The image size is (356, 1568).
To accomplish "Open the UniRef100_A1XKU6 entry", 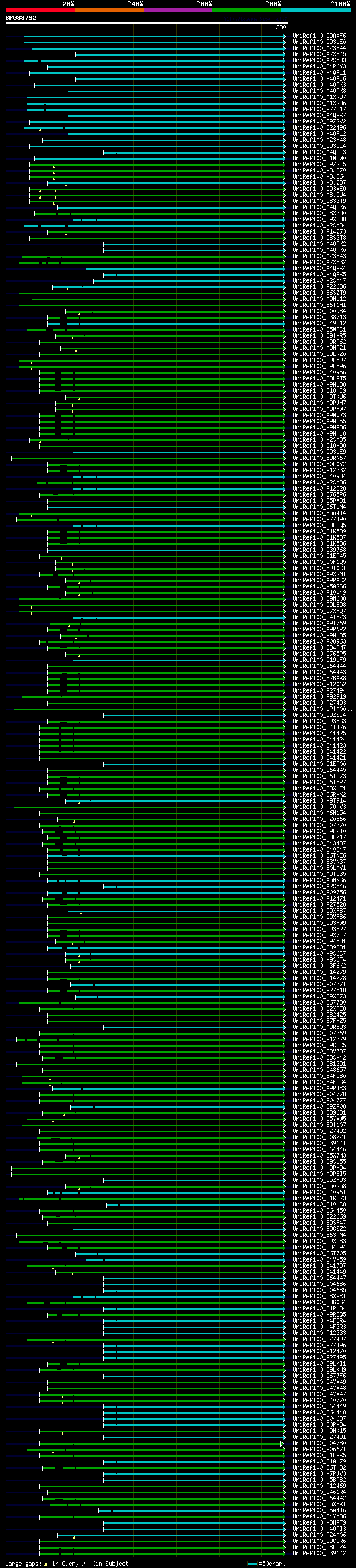I will (319, 103).
